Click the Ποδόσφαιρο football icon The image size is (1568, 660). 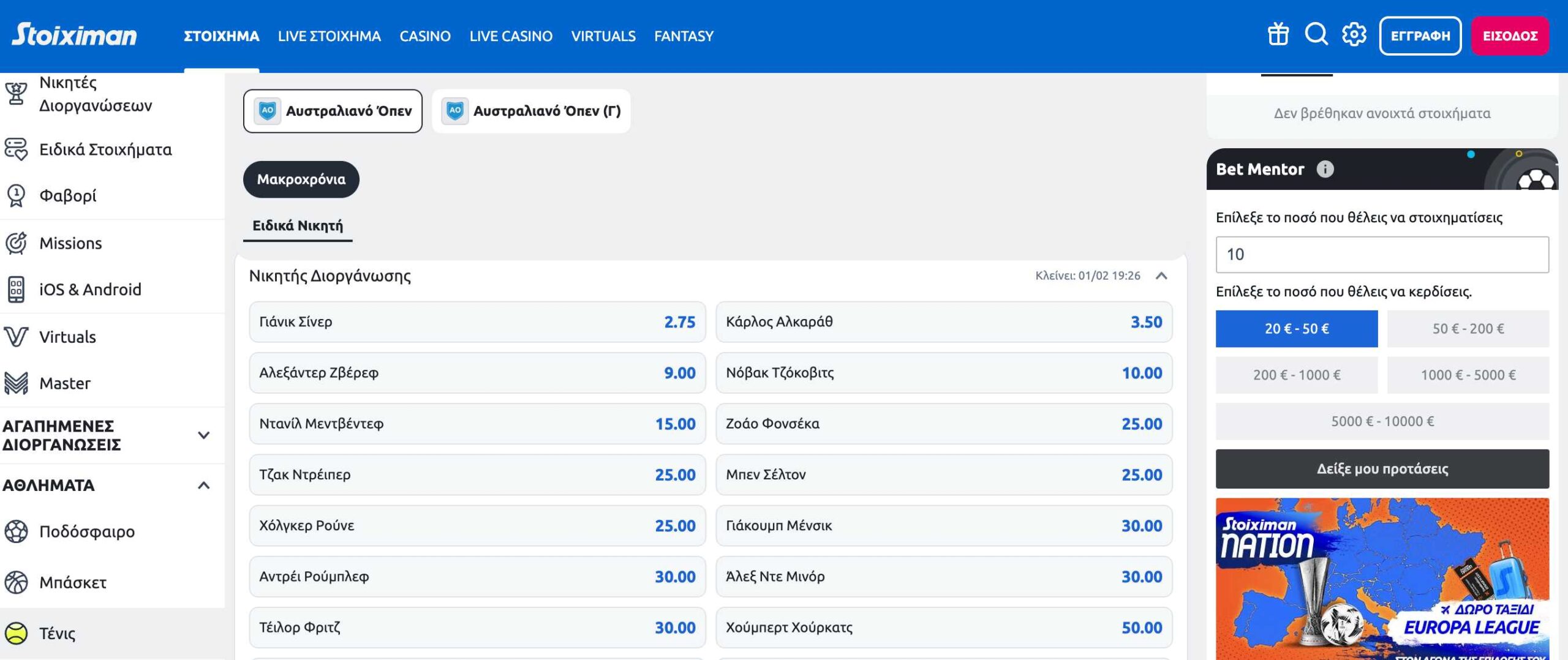coord(16,531)
